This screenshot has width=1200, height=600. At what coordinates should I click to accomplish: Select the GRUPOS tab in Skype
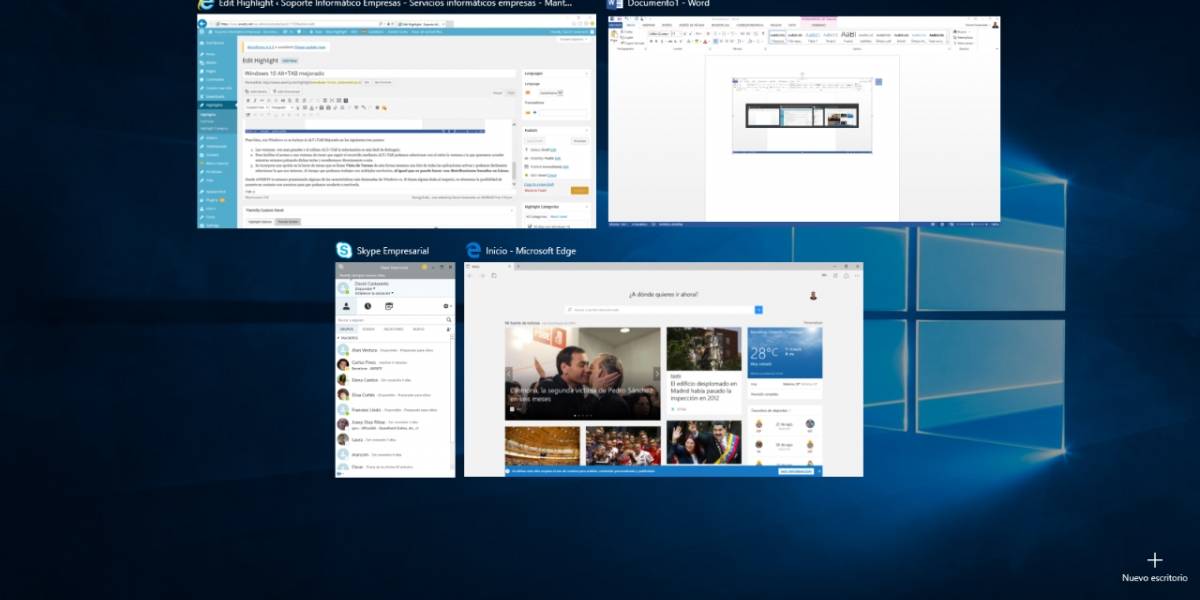(x=346, y=329)
